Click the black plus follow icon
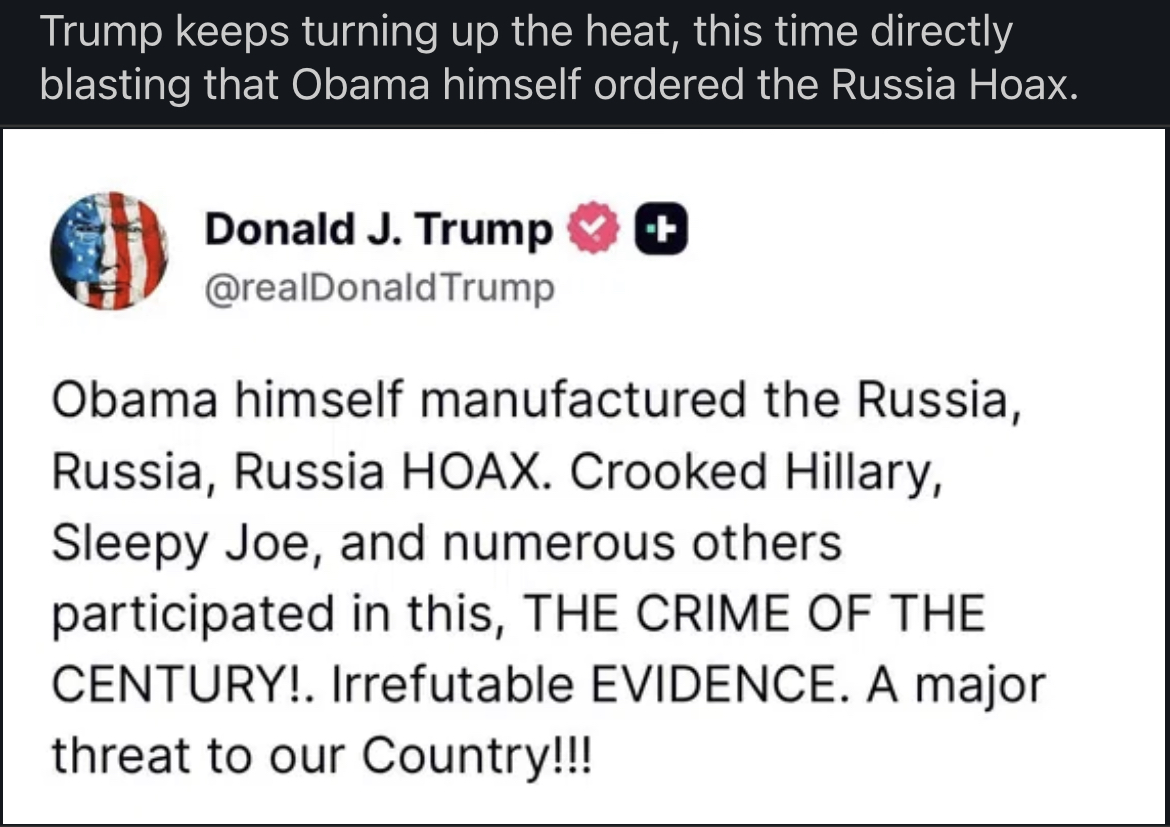Image resolution: width=1170 pixels, height=827 pixels. tap(662, 230)
